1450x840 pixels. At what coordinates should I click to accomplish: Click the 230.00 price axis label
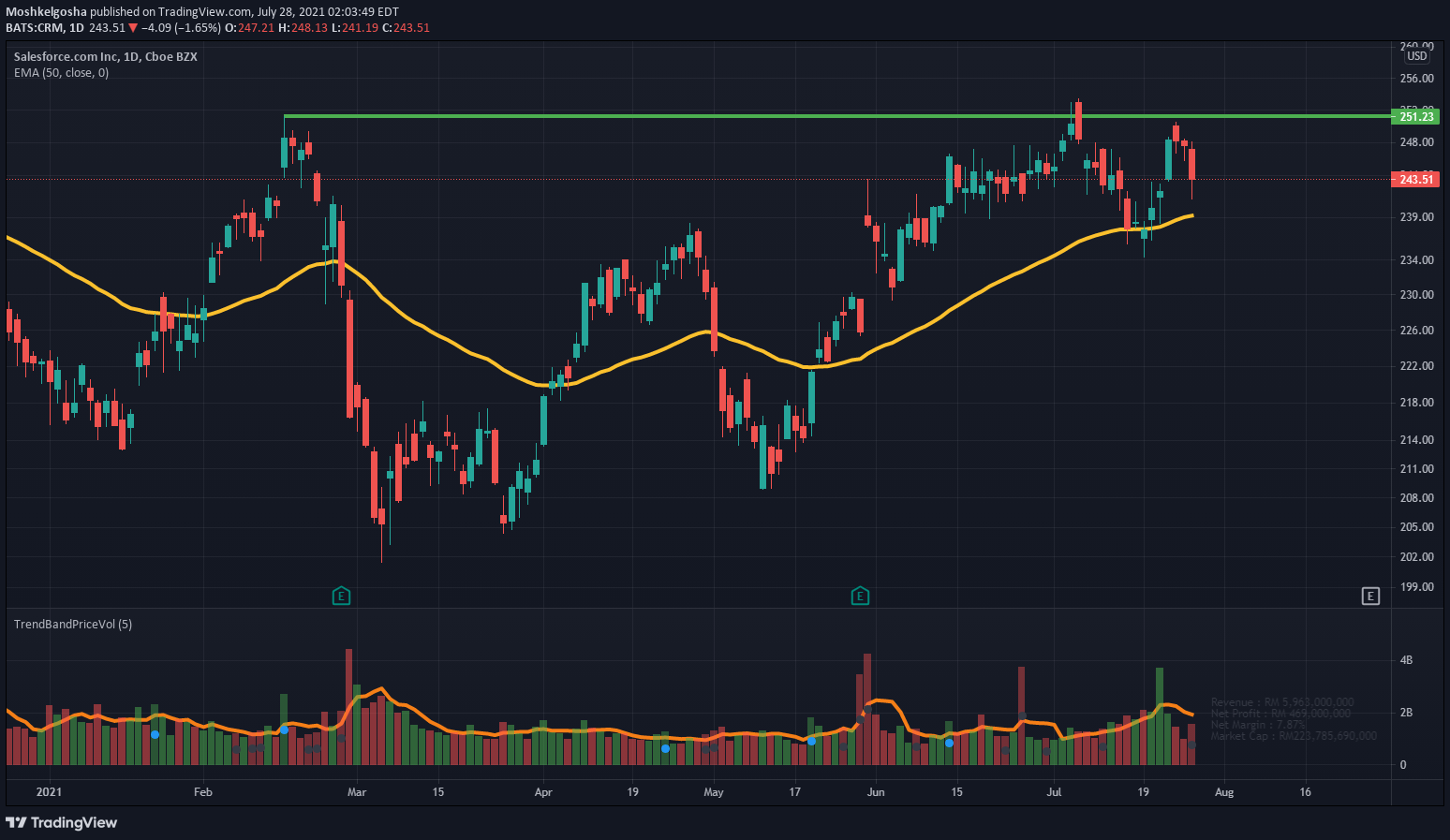(1416, 294)
